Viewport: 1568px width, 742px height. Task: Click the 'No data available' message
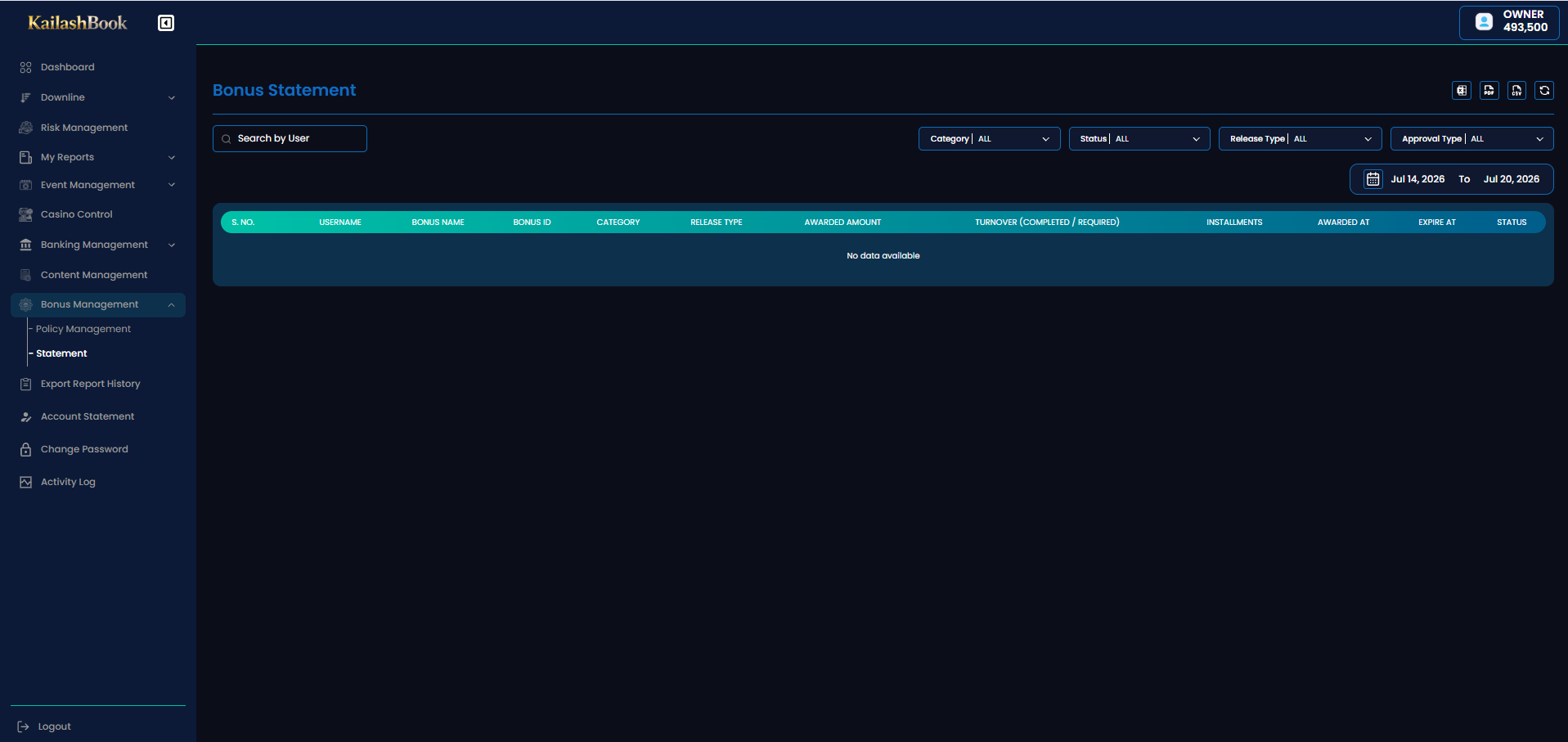click(883, 256)
